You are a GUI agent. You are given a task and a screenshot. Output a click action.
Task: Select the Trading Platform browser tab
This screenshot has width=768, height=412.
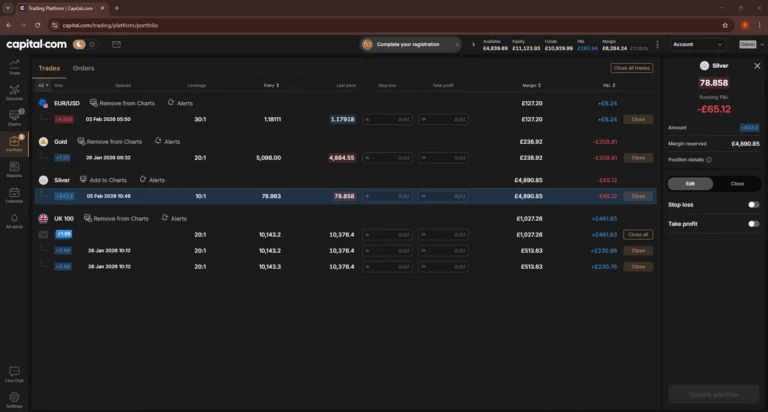tap(60, 8)
